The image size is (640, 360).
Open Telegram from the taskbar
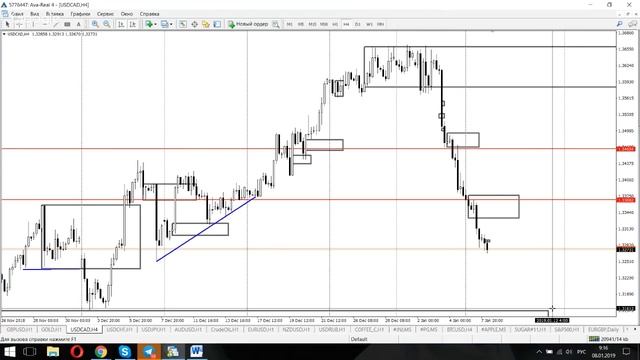click(x=149, y=351)
